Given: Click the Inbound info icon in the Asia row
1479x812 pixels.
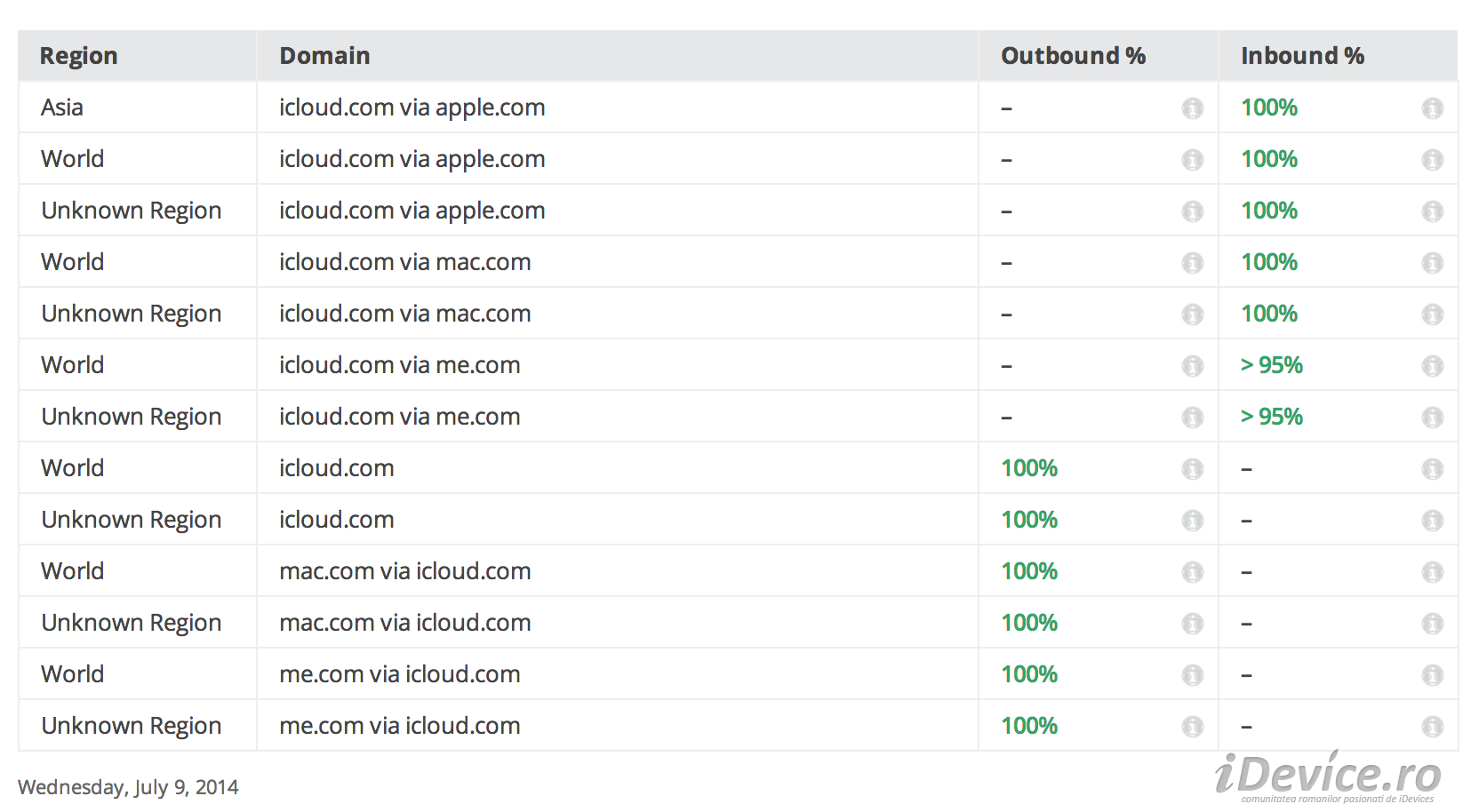Looking at the screenshot, I should click(x=1433, y=108).
